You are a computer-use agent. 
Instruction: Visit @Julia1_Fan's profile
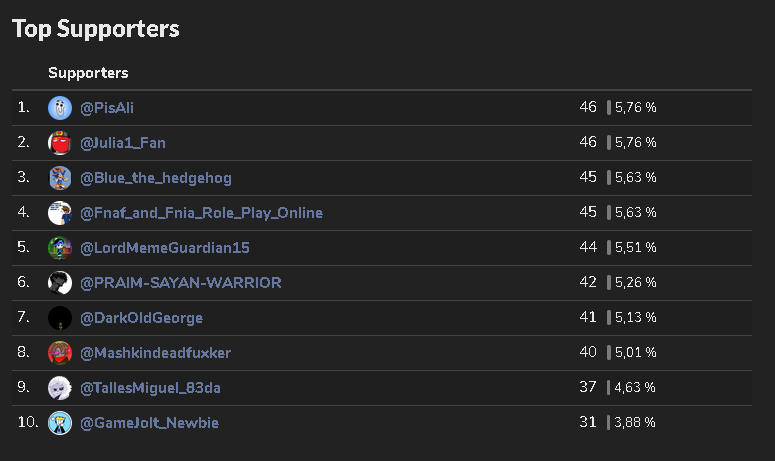click(123, 143)
